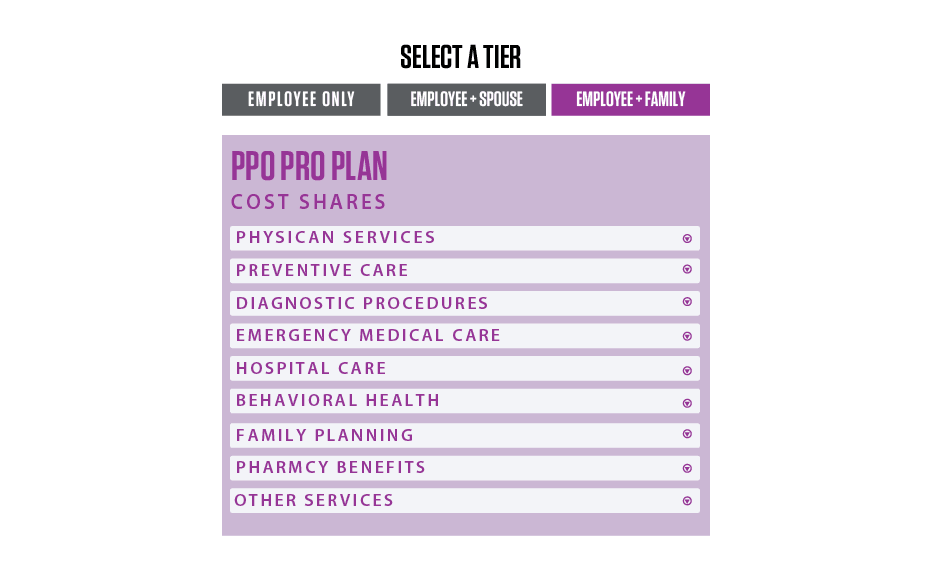The width and height of the screenshot is (932, 576).
Task: Open the Diagnostic Procedures accordion
Action: (x=465, y=303)
